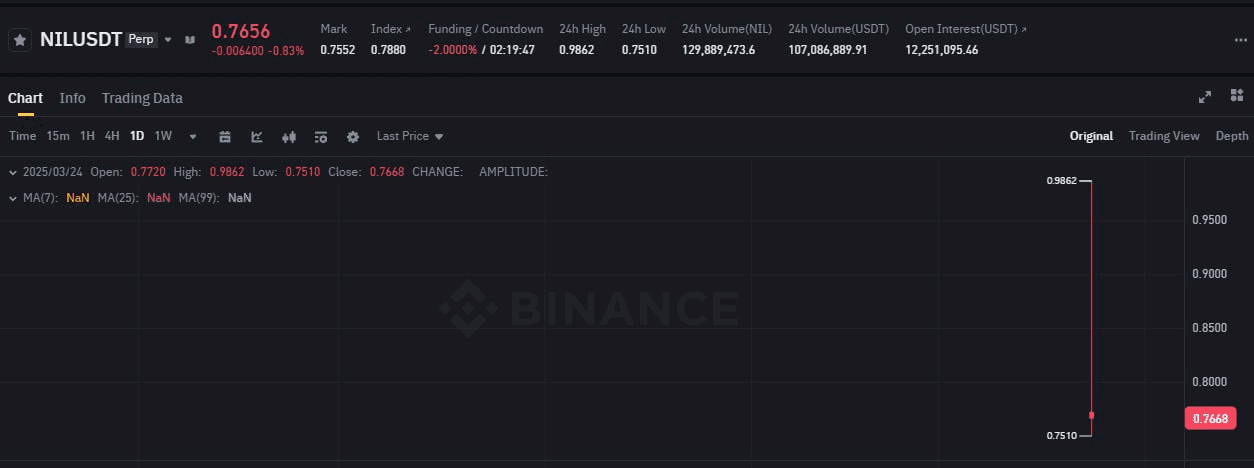This screenshot has height=468, width=1254.
Task: Click the Index value 0.7880
Action: click(388, 50)
